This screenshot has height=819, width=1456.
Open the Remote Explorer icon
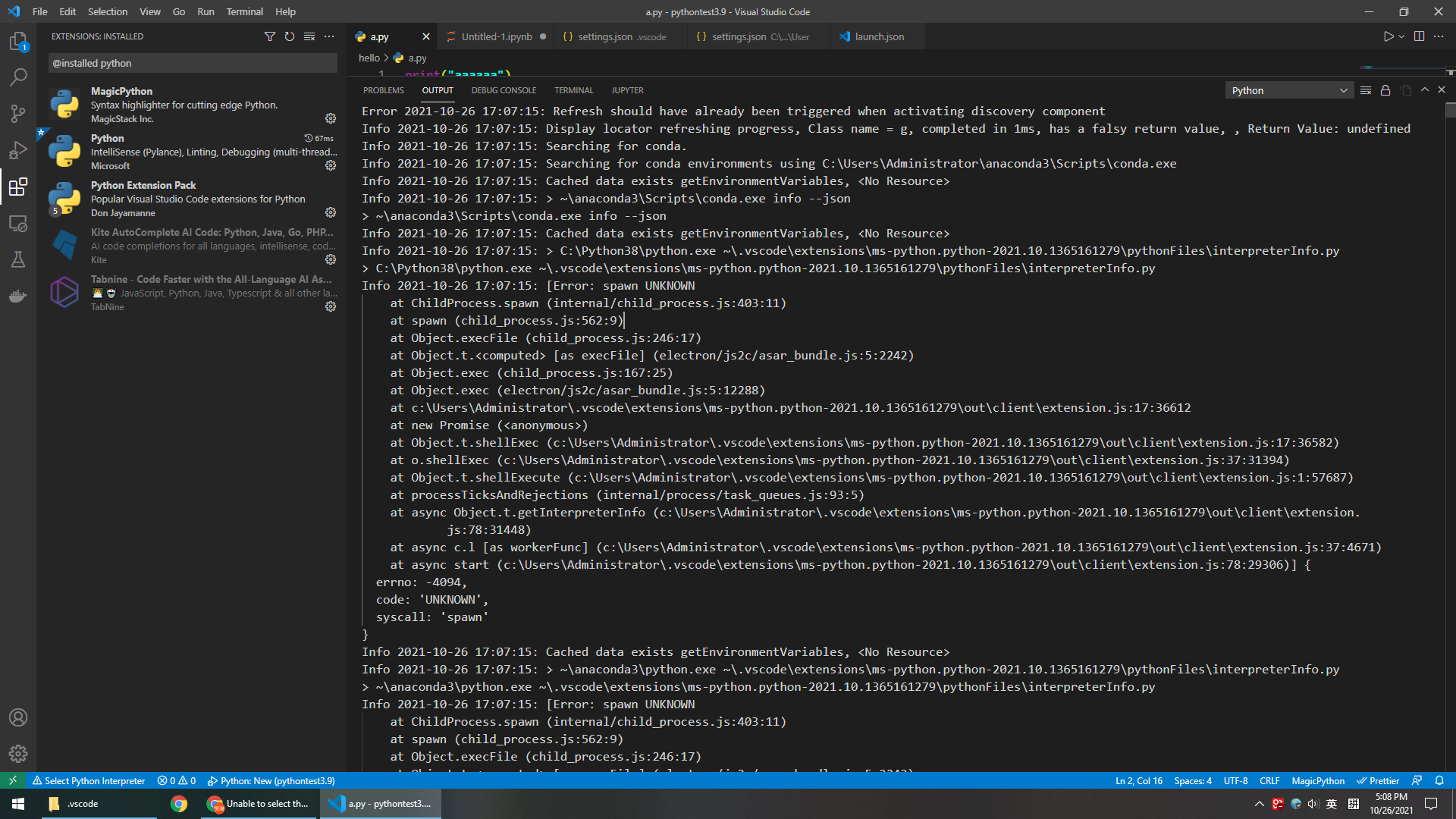tap(18, 223)
